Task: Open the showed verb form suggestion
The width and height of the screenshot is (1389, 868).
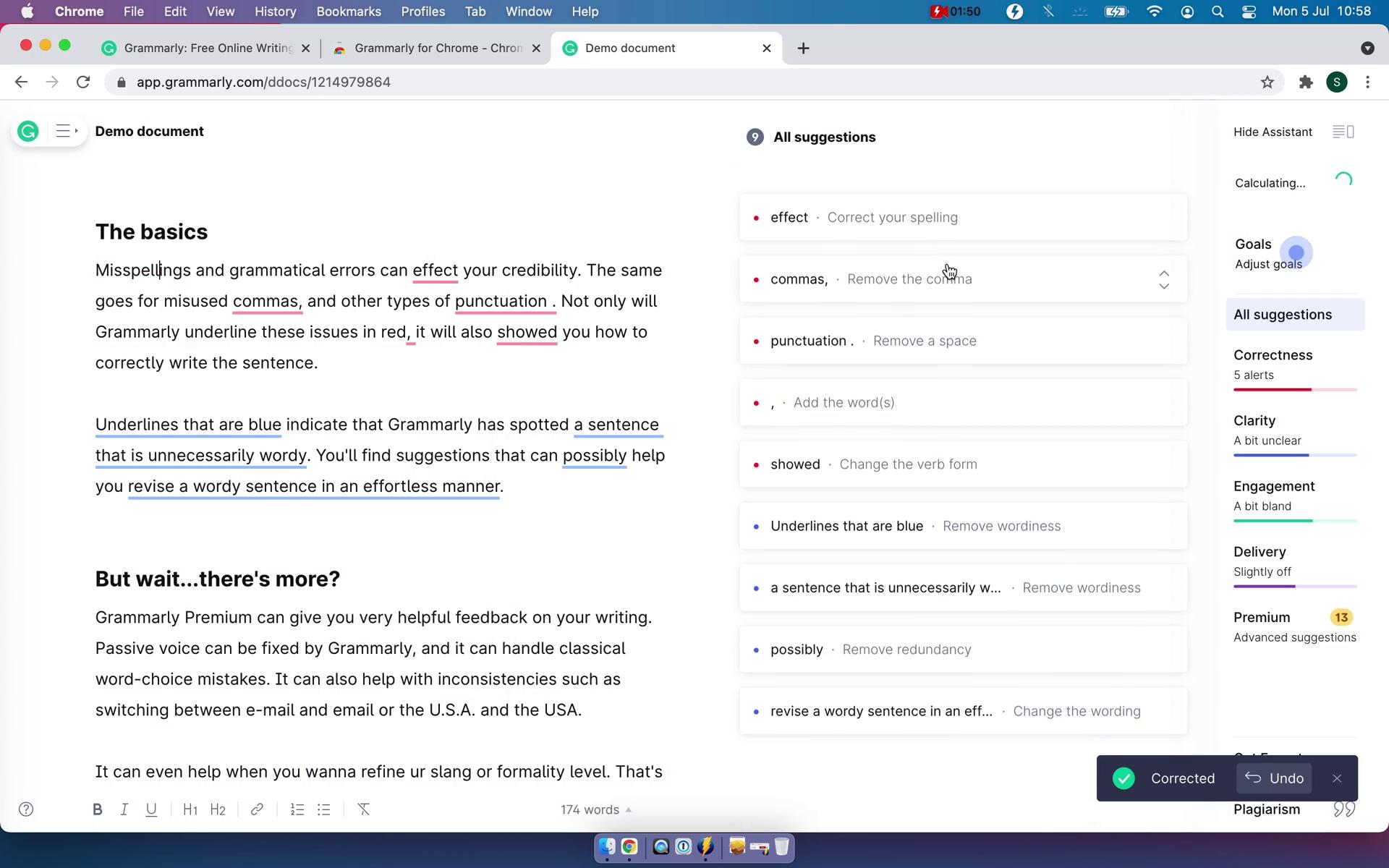Action: [x=963, y=464]
